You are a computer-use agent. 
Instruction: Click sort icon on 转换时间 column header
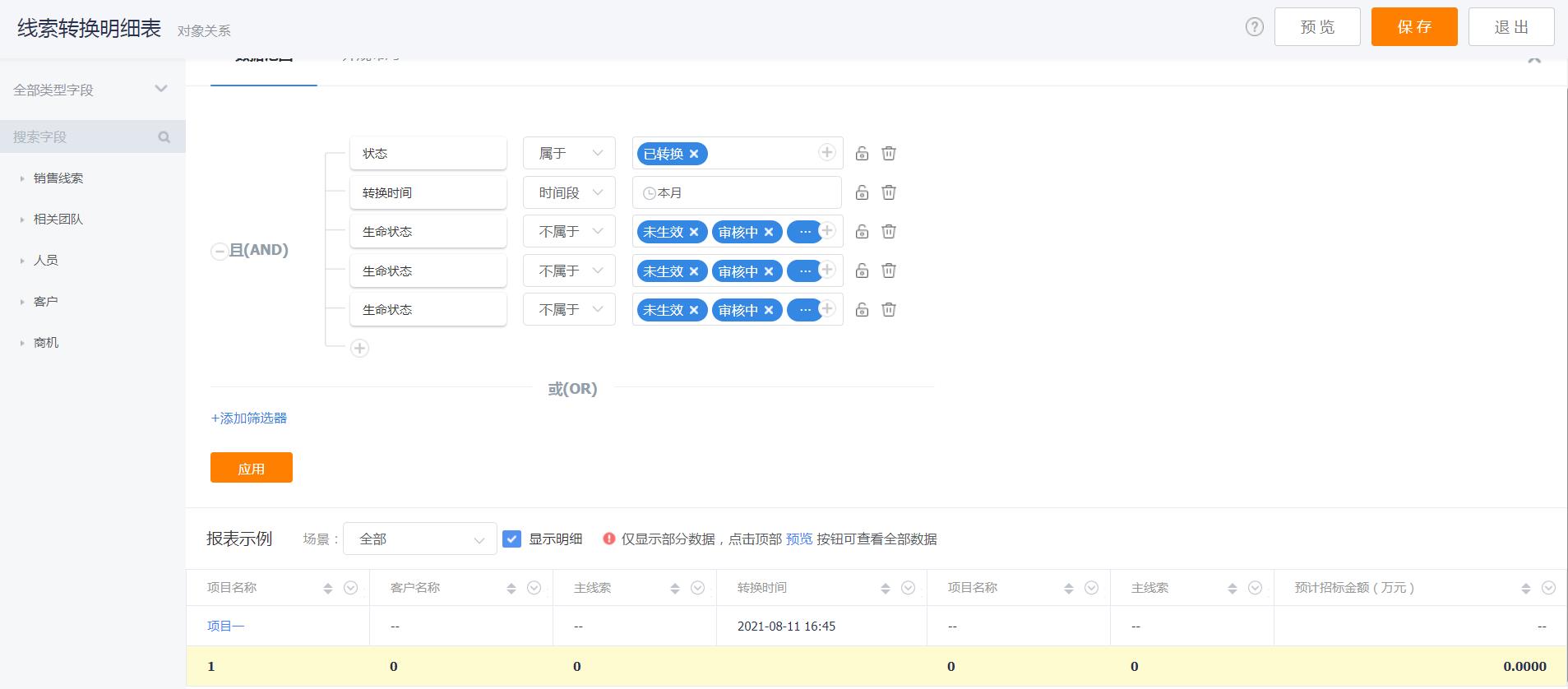[886, 588]
